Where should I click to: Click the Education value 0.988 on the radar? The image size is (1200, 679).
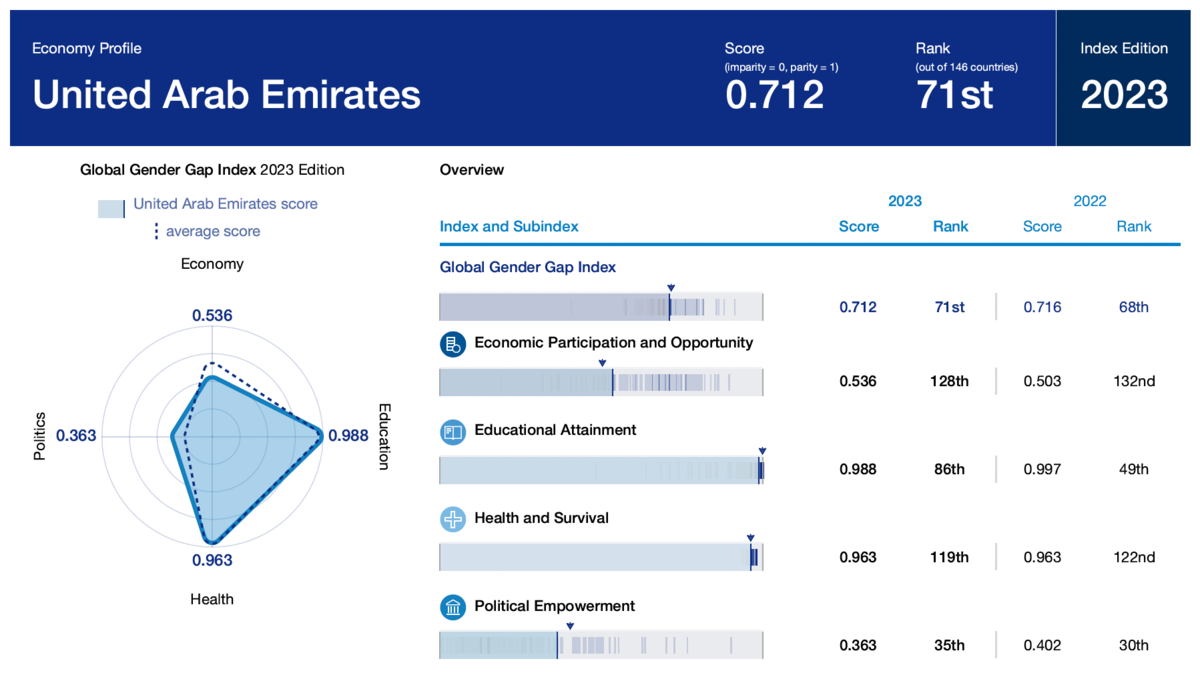click(x=349, y=436)
